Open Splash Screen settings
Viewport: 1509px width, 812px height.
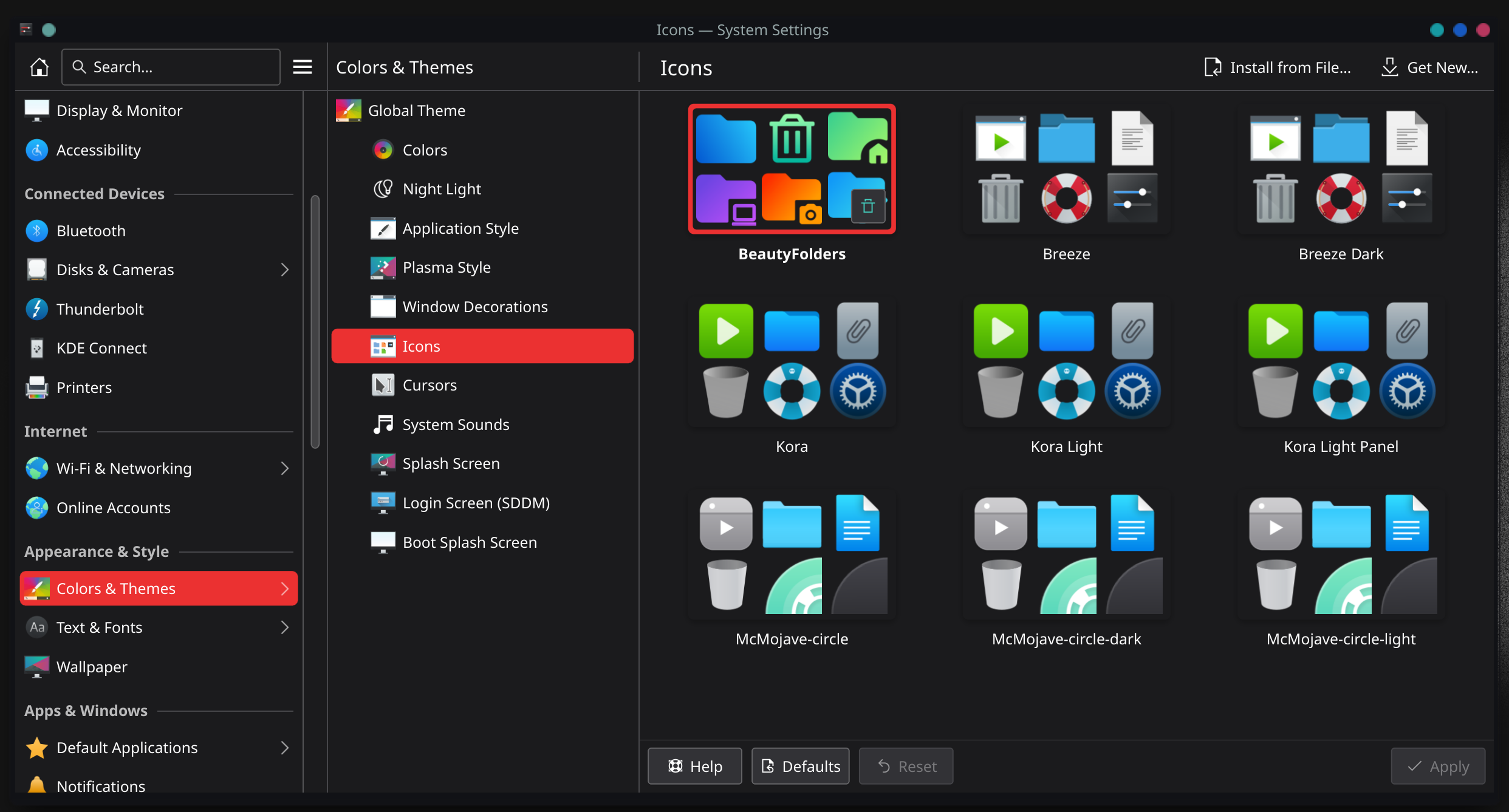(x=450, y=463)
